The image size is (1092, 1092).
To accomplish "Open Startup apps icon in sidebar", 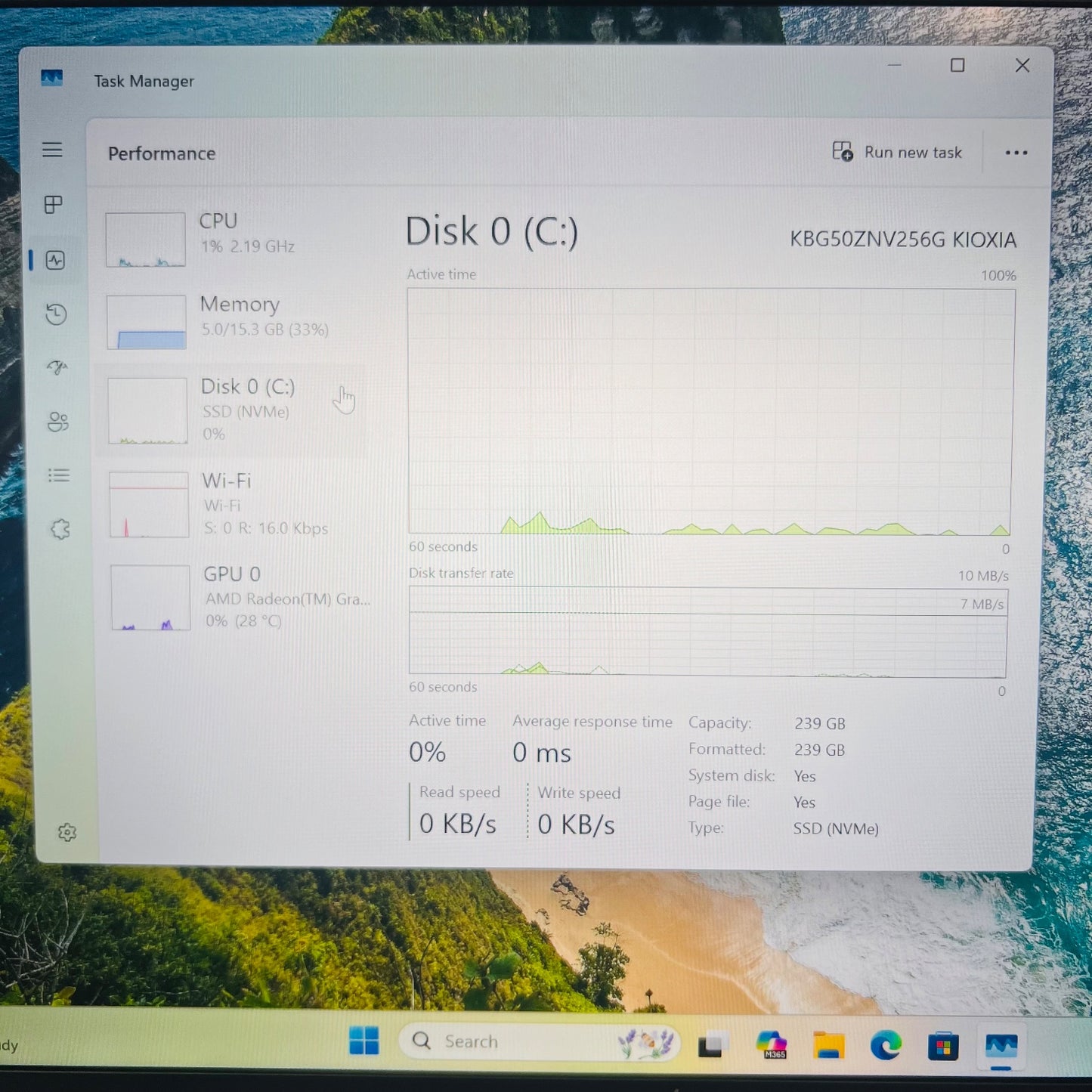I will (x=57, y=368).
